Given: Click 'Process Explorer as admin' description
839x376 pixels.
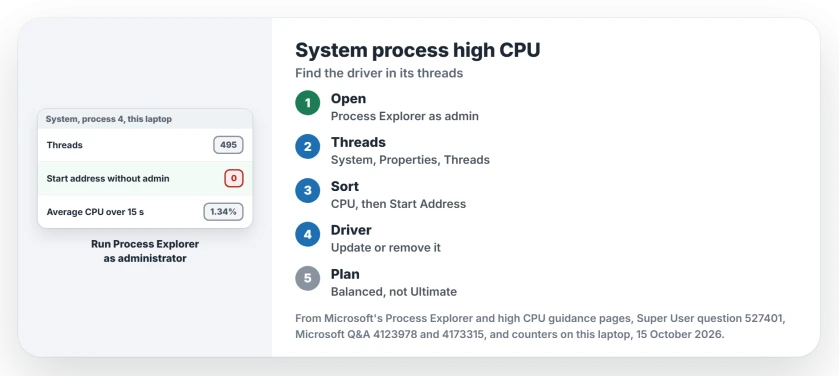Looking at the screenshot, I should 405,116.
